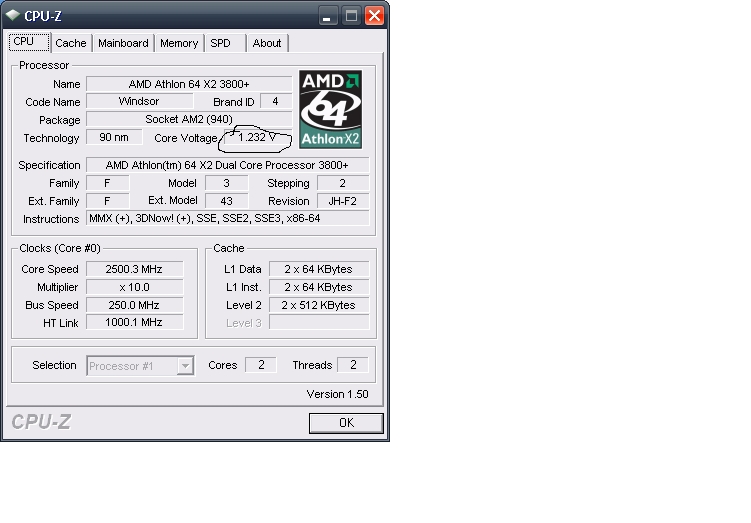
Task: Minimize the CPU-Z window
Action: click(x=327, y=16)
